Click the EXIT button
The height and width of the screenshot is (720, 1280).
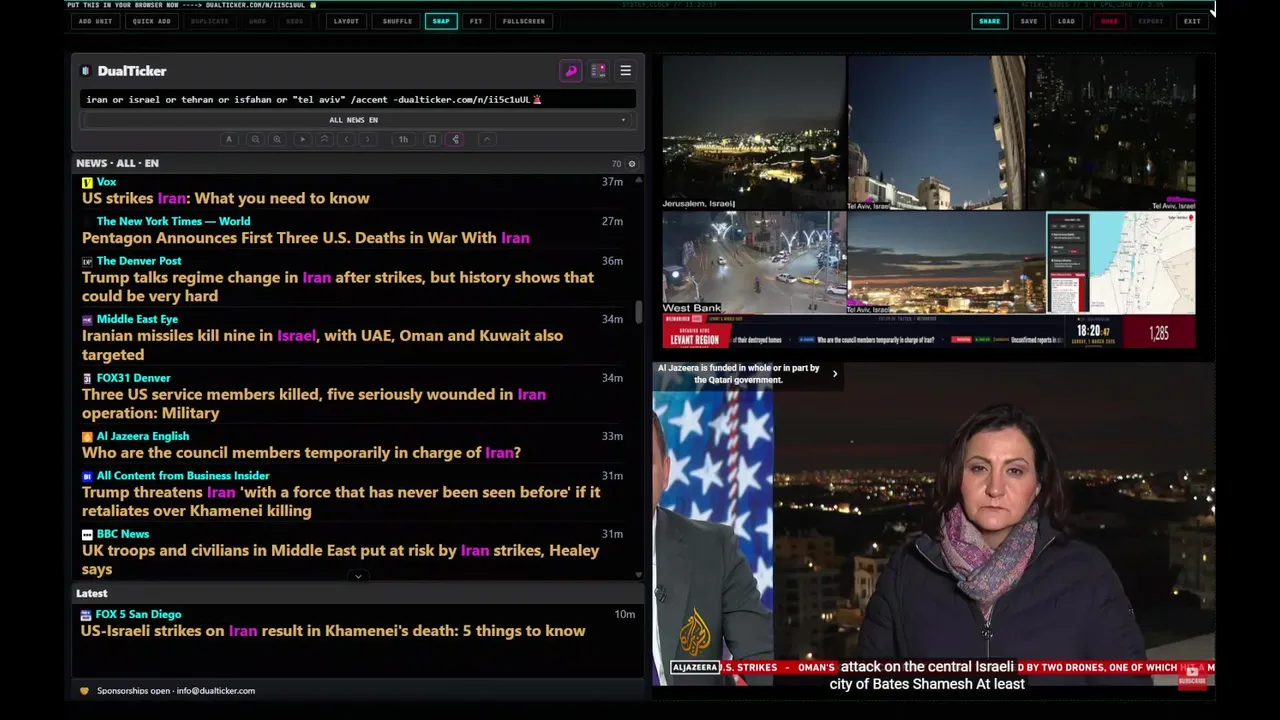coord(1192,21)
